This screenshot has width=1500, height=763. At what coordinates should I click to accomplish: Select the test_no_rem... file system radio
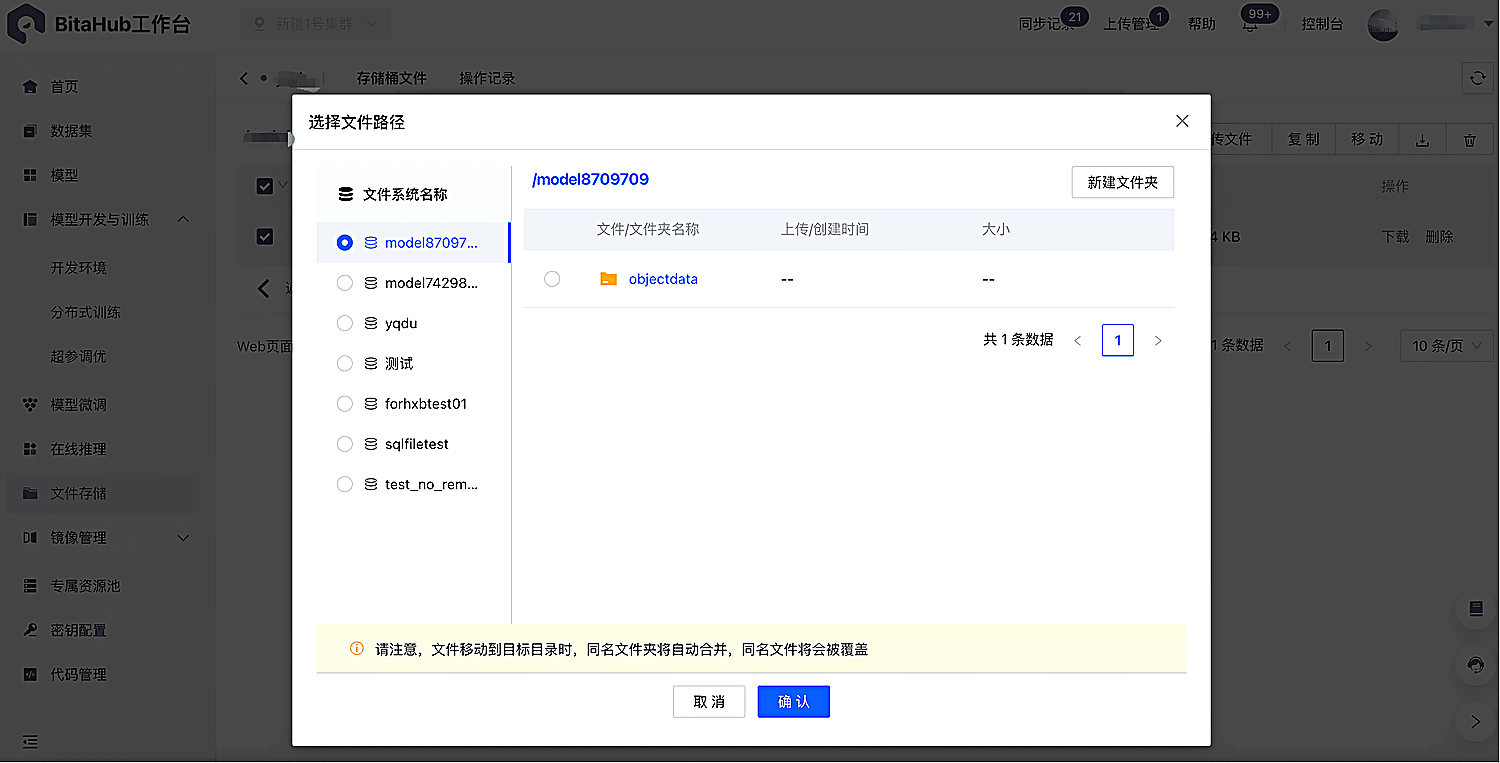(345, 484)
